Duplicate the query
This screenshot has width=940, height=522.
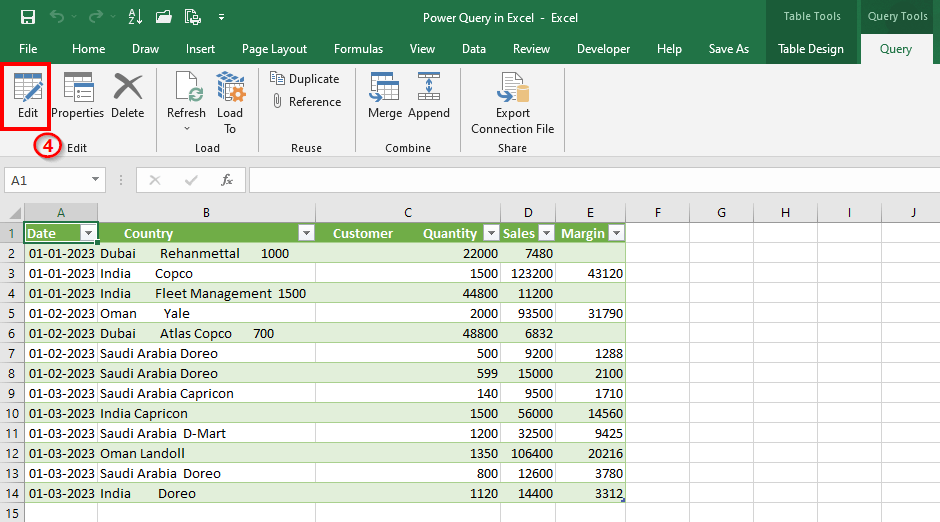coord(305,79)
